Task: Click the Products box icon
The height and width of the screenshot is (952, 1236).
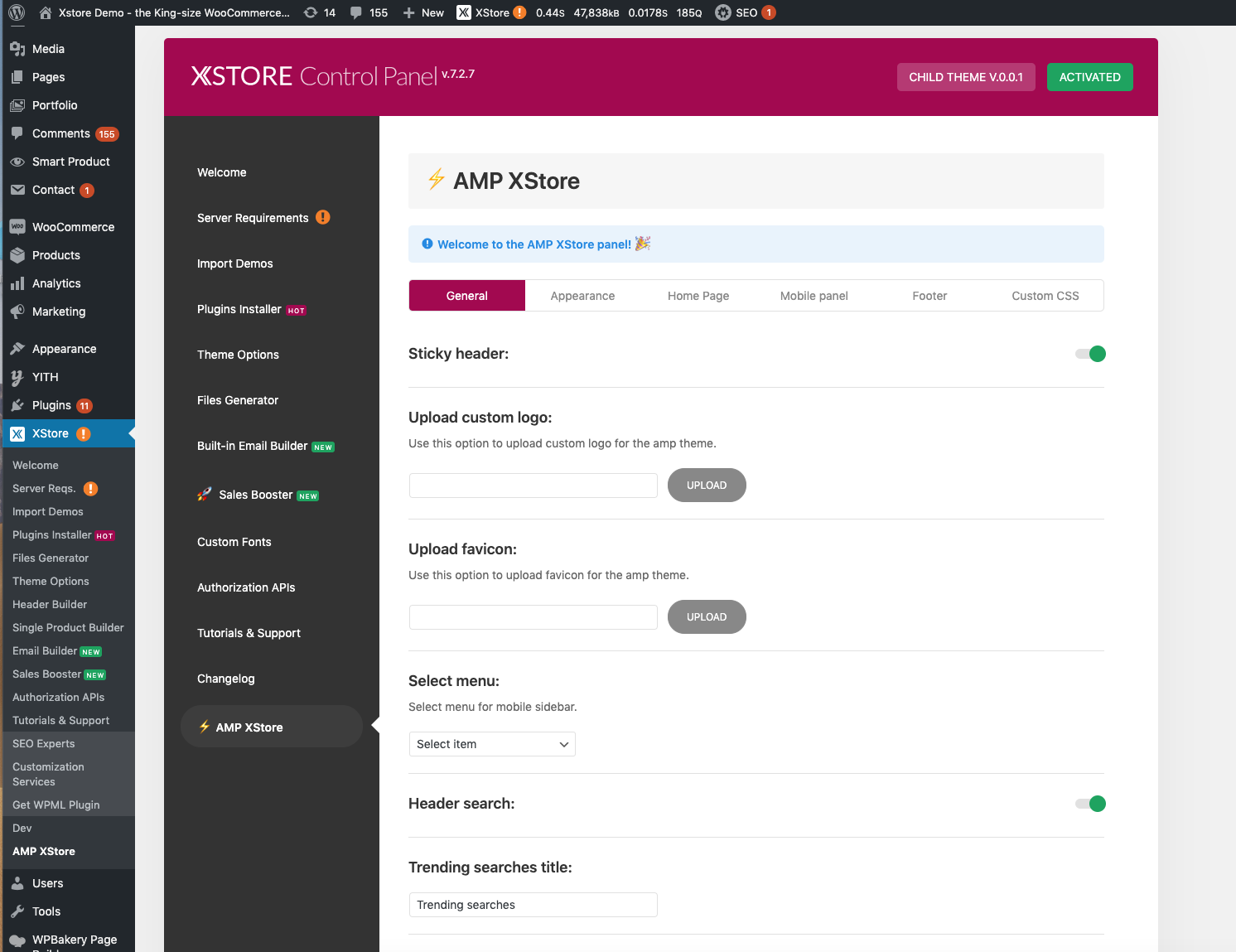Action: pyautogui.click(x=17, y=255)
